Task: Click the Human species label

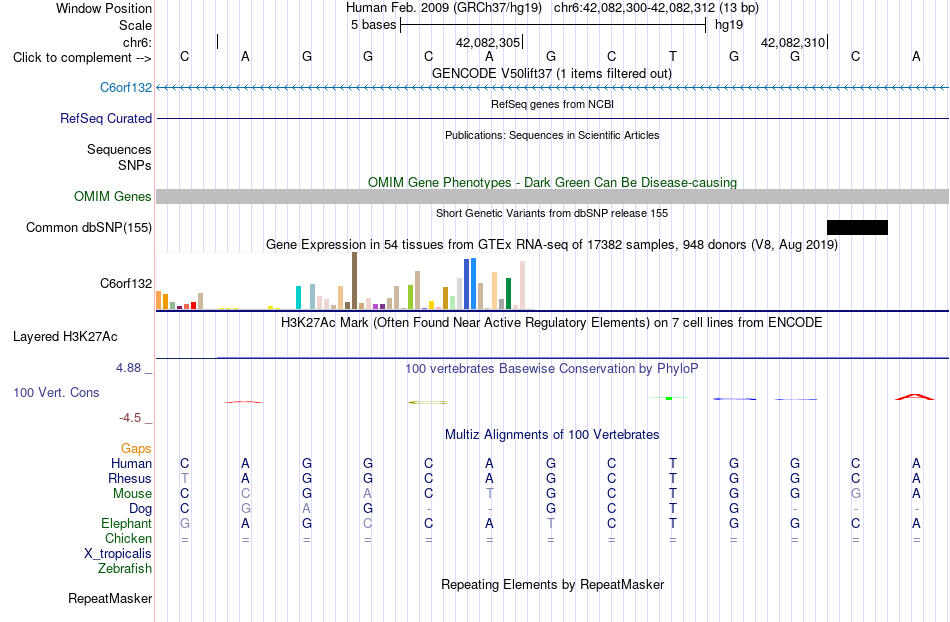Action: pos(131,463)
